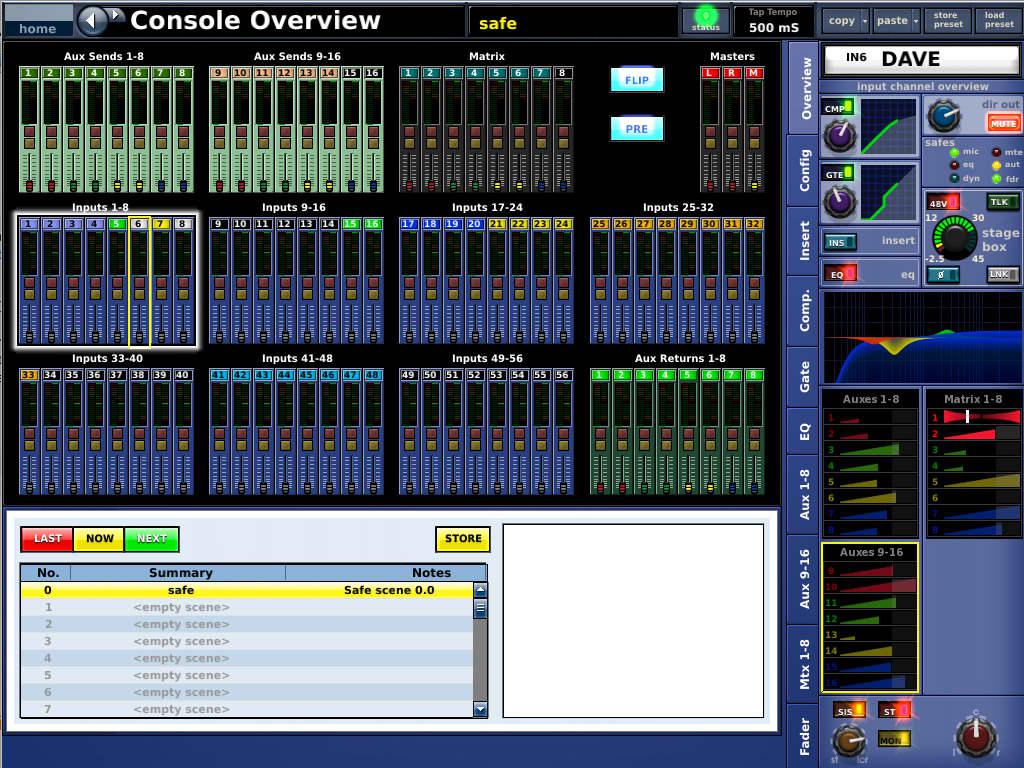This screenshot has height=768, width=1024.
Task: Select Input 5 channel strip
Action: 117,280
